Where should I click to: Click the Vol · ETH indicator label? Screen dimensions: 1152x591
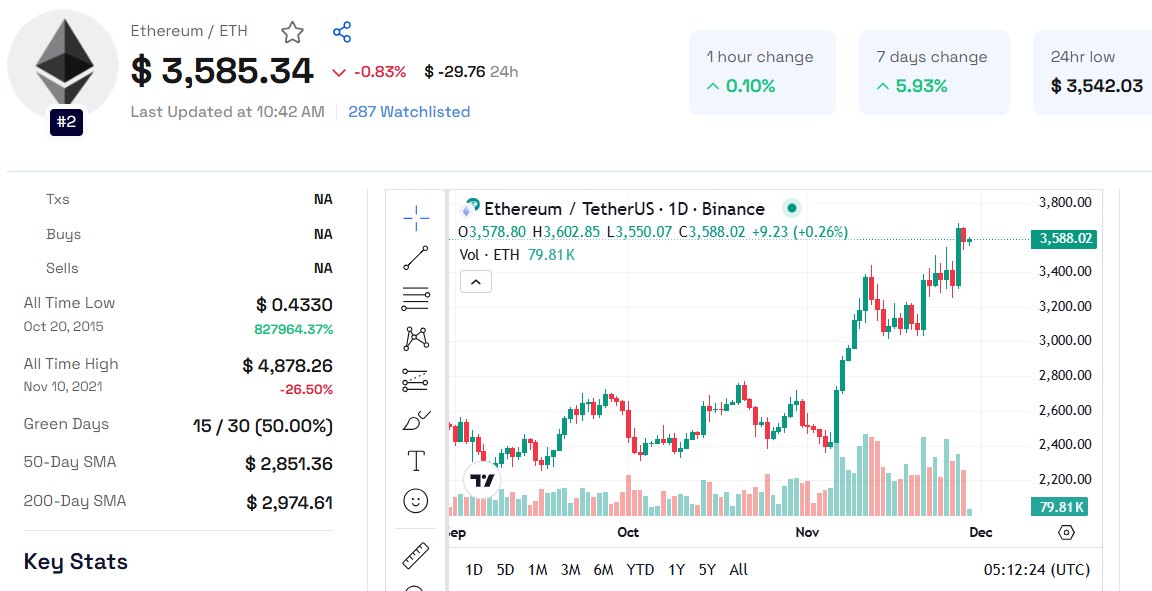coord(489,255)
